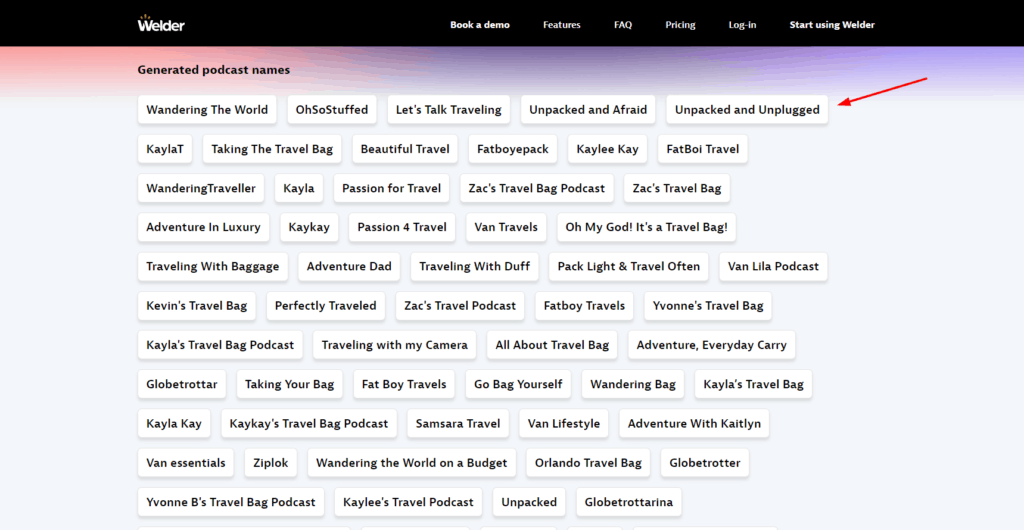Click the Welder logo
This screenshot has width=1024, height=530.
click(x=161, y=24)
